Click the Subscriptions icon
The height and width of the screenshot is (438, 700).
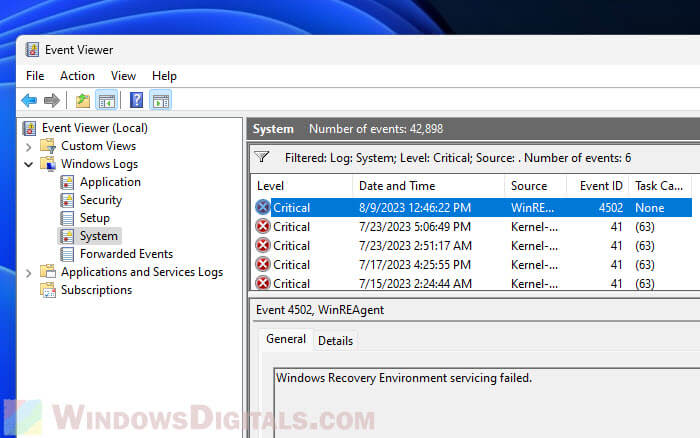(x=48, y=290)
